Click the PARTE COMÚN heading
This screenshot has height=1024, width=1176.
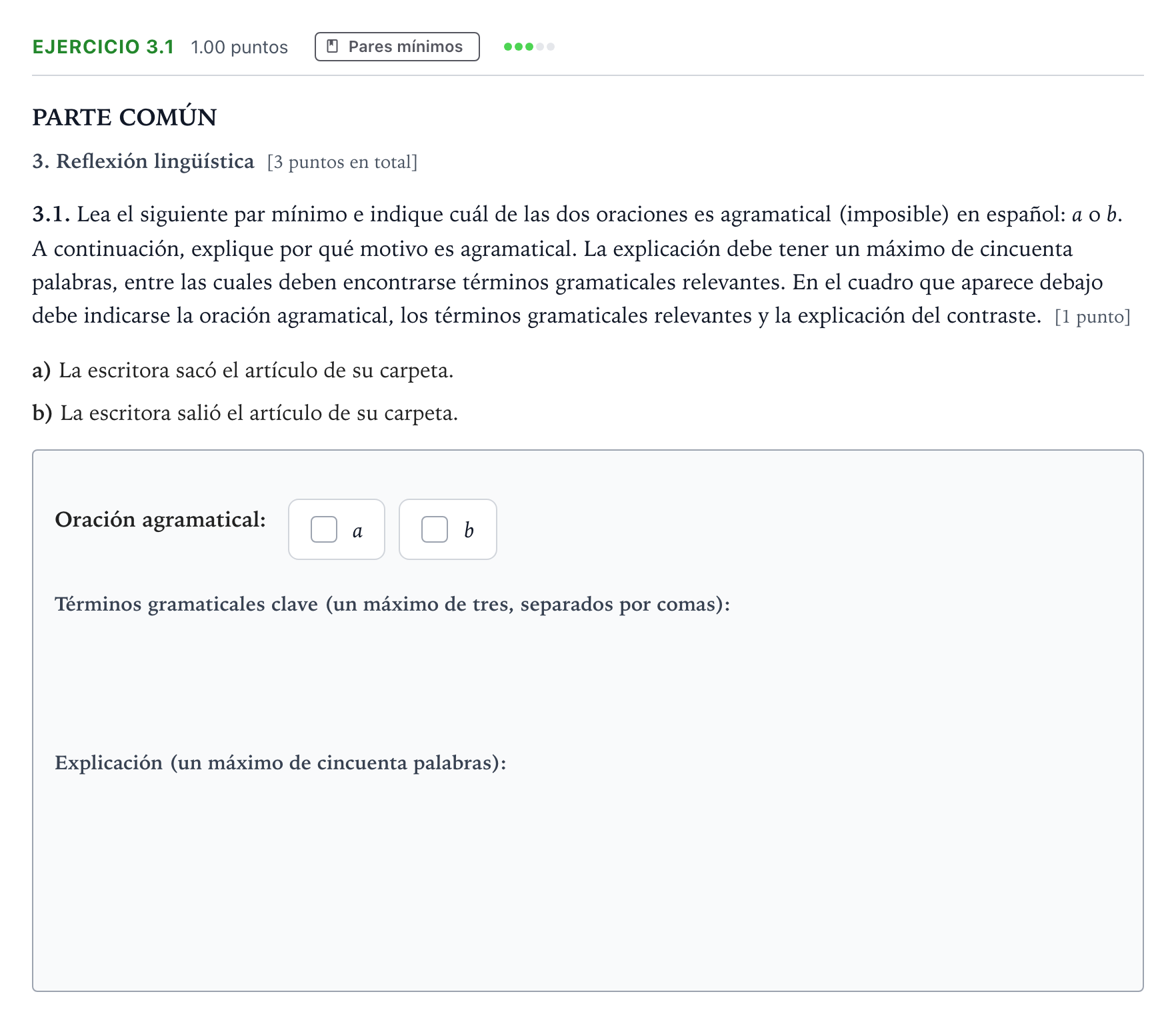(125, 117)
